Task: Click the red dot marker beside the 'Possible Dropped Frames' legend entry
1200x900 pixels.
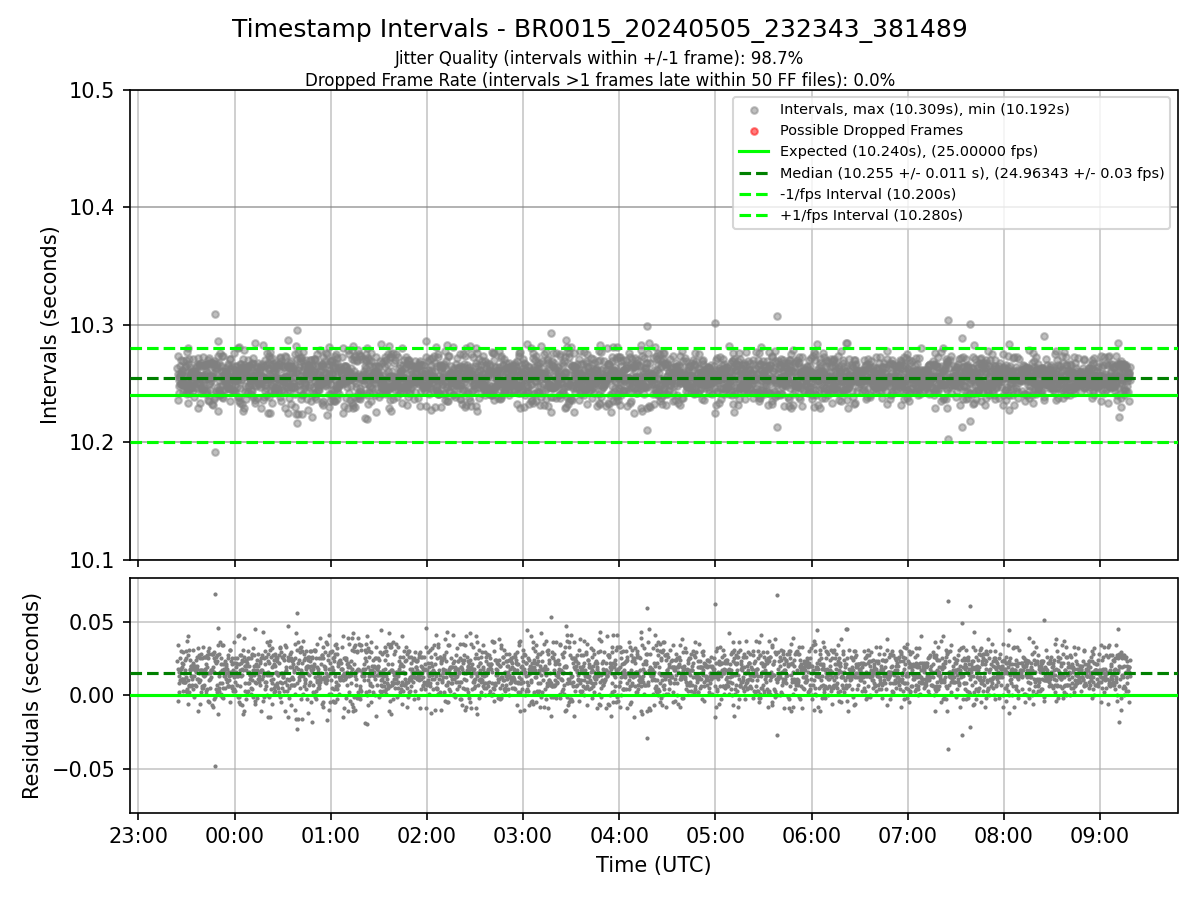Action: tap(755, 131)
